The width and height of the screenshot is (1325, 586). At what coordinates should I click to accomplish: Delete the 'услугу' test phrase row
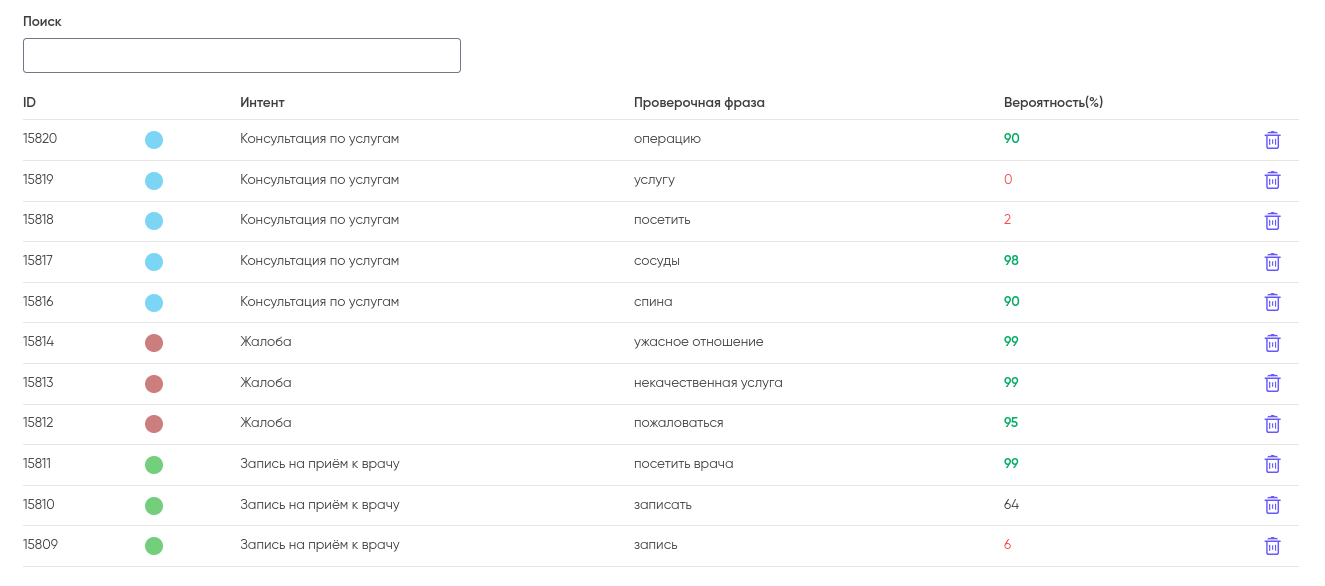coord(1272,180)
